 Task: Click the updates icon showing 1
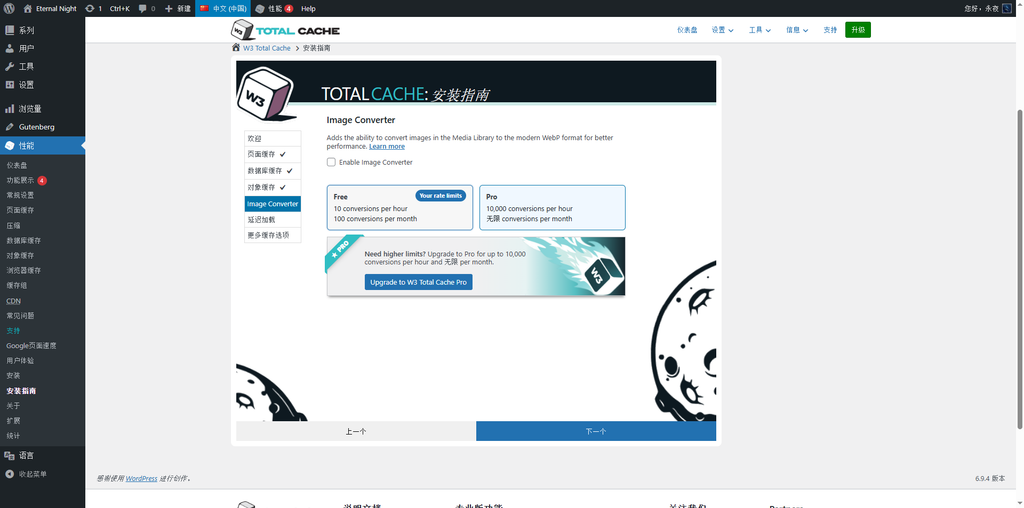[89, 8]
